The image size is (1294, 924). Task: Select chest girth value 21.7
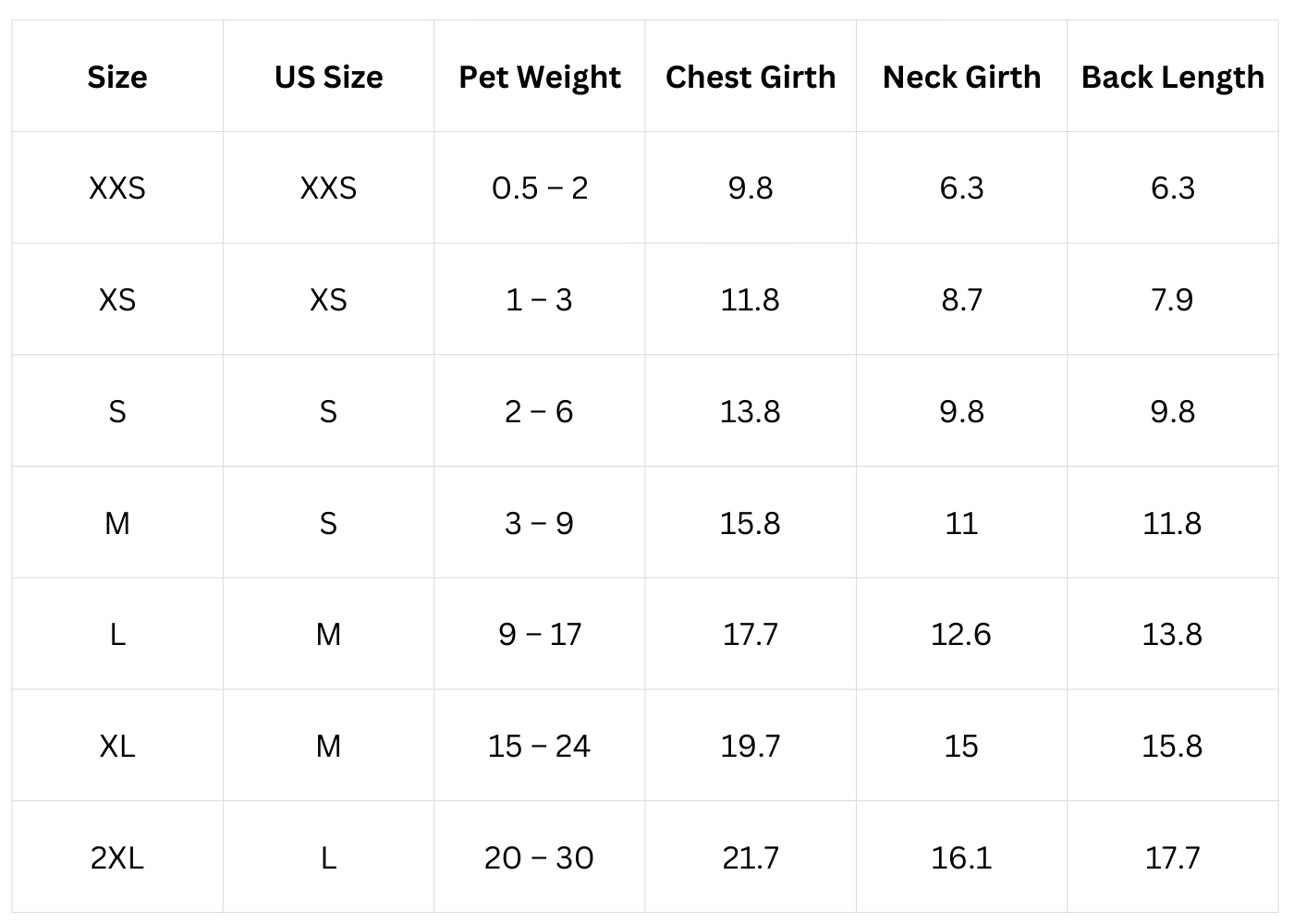click(751, 858)
